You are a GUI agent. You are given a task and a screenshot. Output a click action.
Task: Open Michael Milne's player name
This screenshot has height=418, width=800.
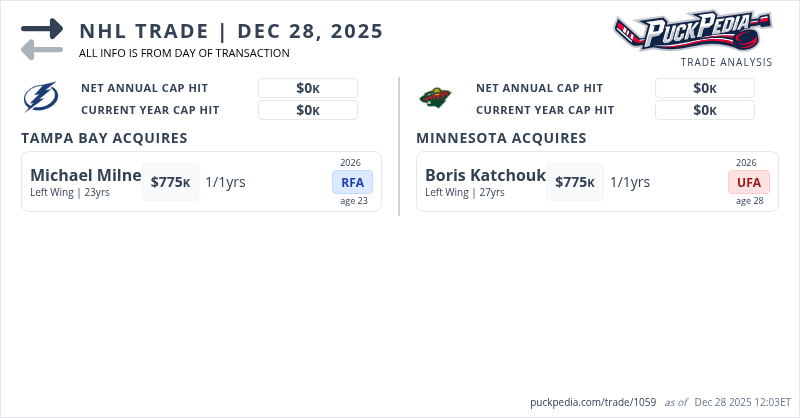coord(86,176)
